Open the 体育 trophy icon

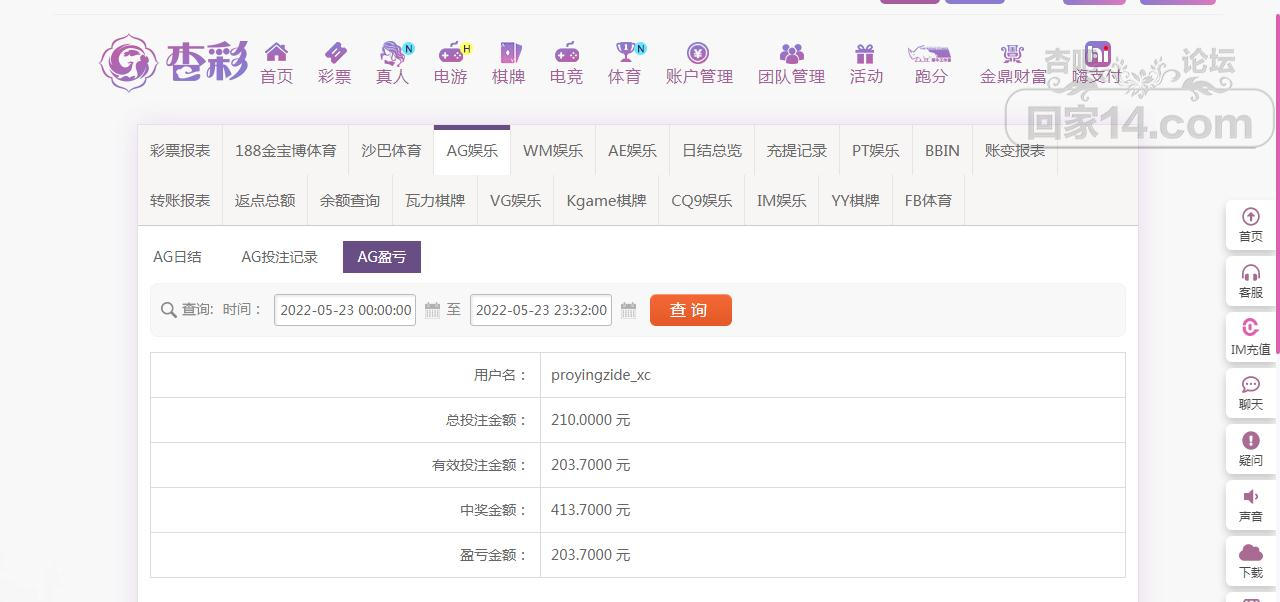point(625,53)
